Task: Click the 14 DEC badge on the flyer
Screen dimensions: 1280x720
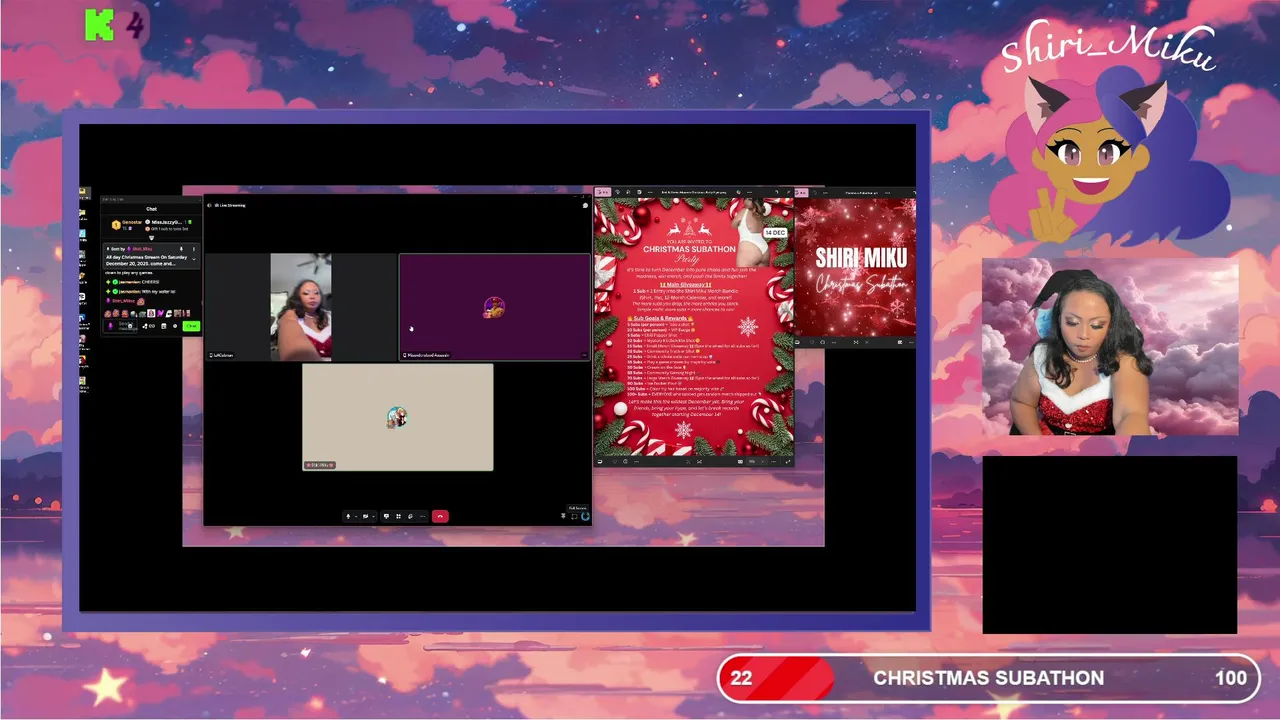Action: click(776, 232)
